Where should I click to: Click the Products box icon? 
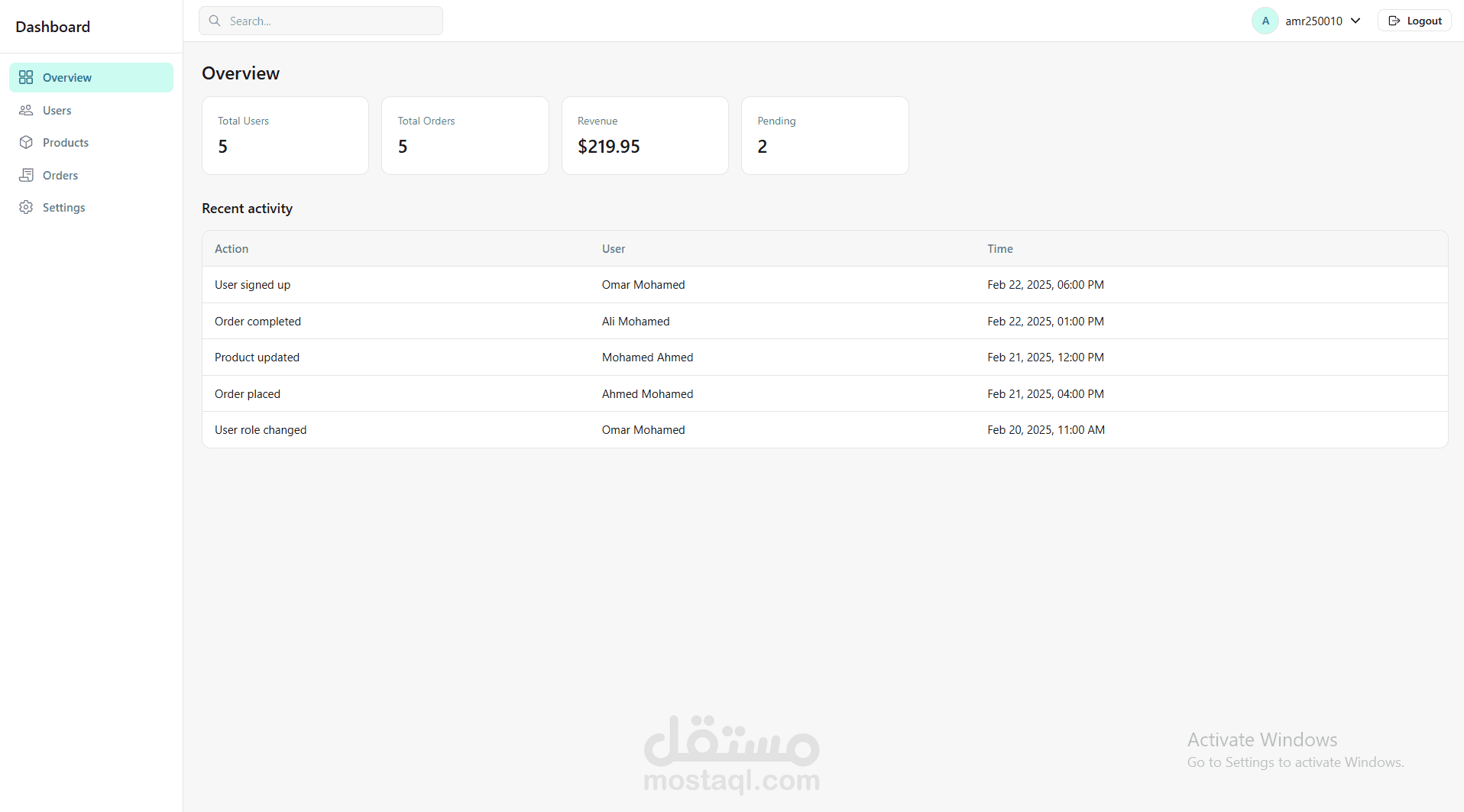(x=26, y=142)
